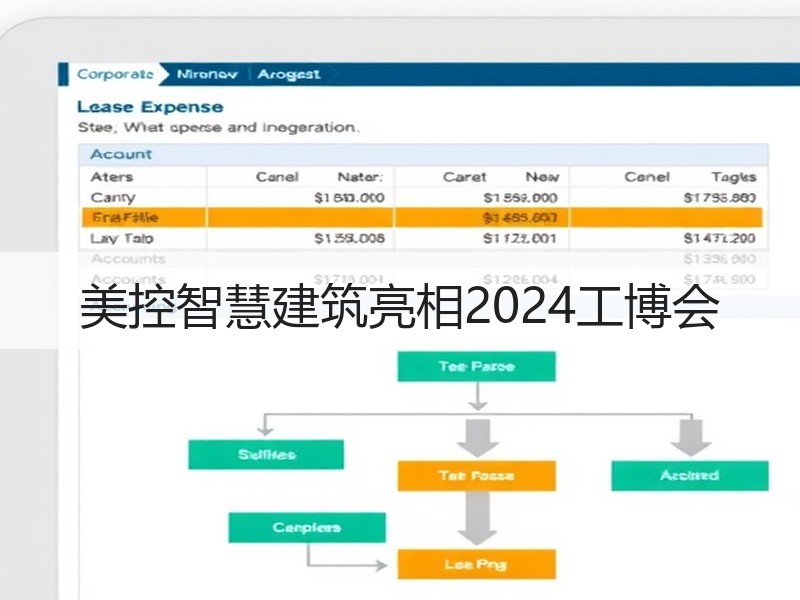Screen dimensions: 800x600
Task: Select the Lay Talo row label
Action: [x=121, y=239]
